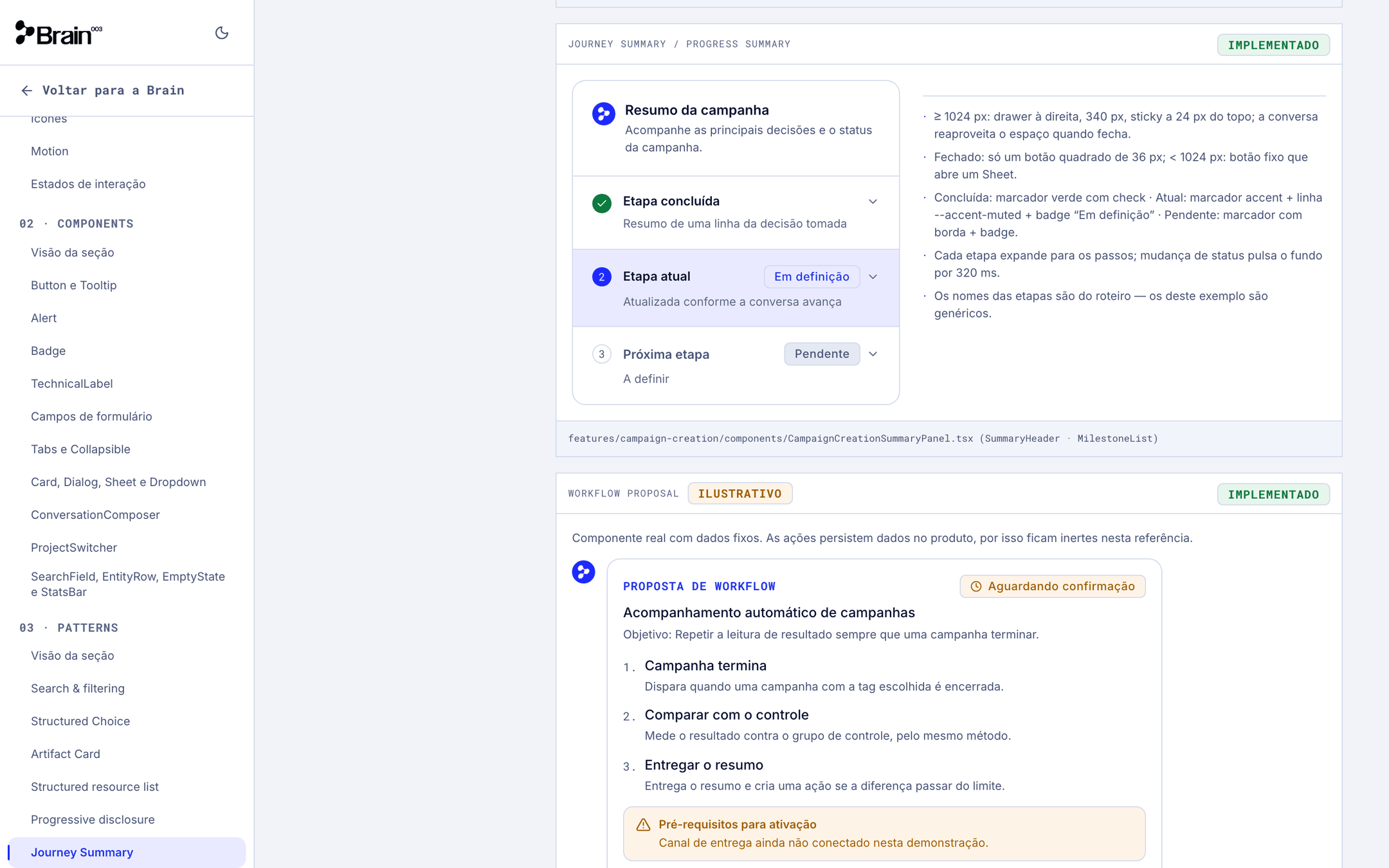Open TechnicalLabel page
Image resolution: width=1389 pixels, height=868 pixels.
(72, 383)
